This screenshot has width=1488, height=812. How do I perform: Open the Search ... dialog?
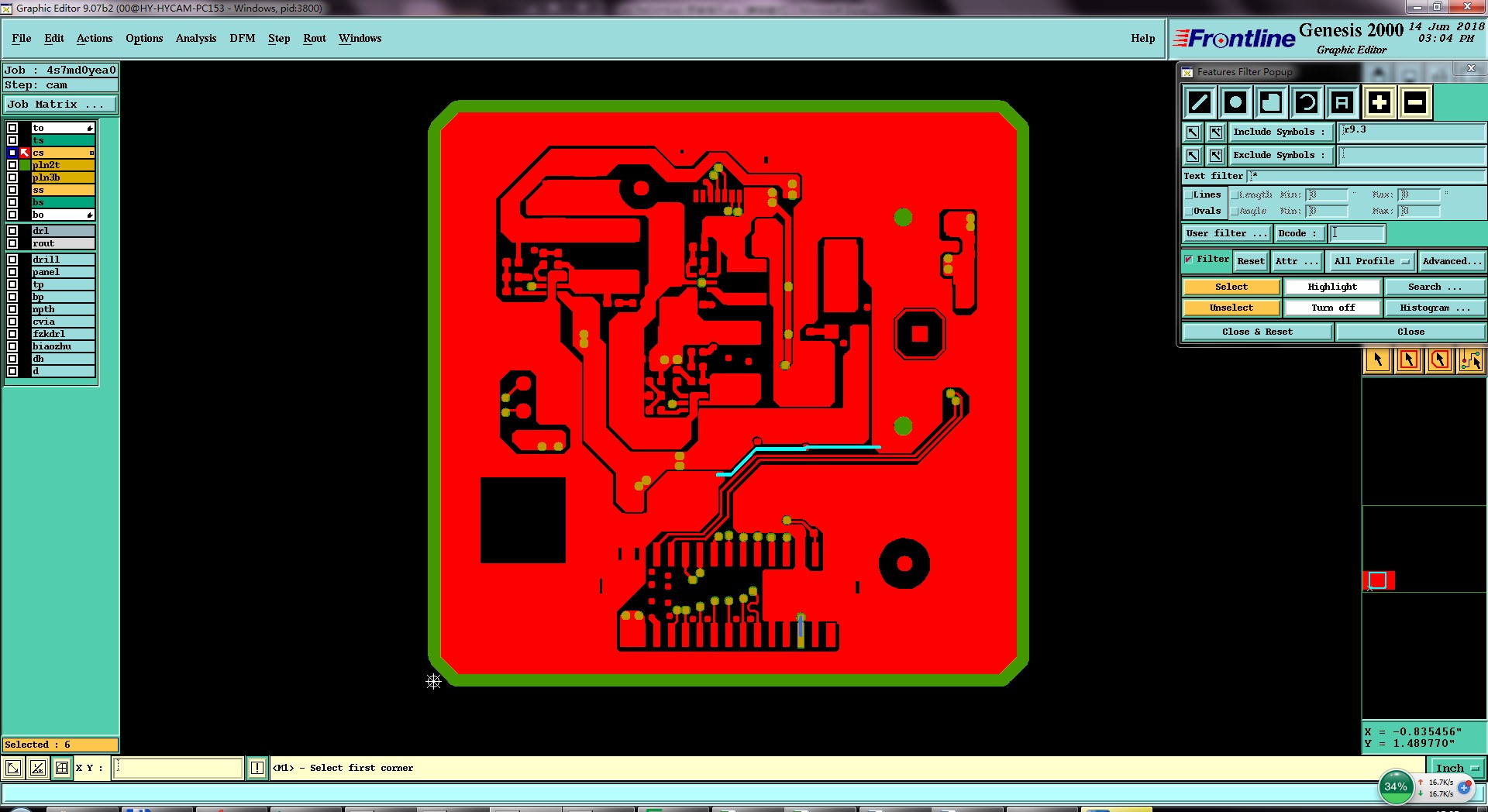(x=1435, y=287)
